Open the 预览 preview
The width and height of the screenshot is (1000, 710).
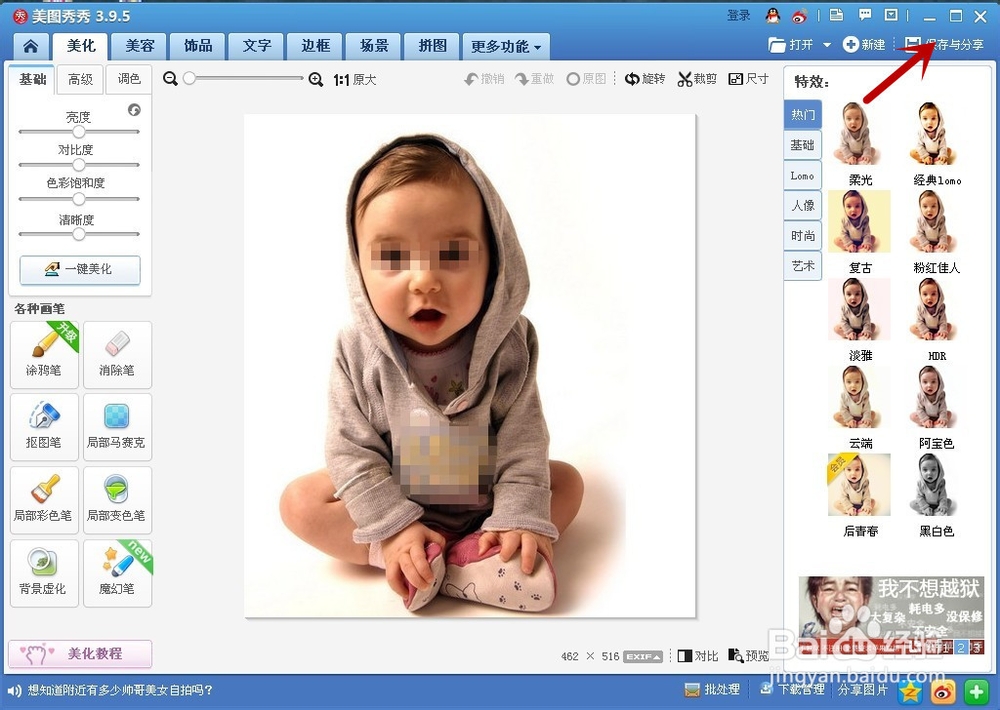pos(749,656)
